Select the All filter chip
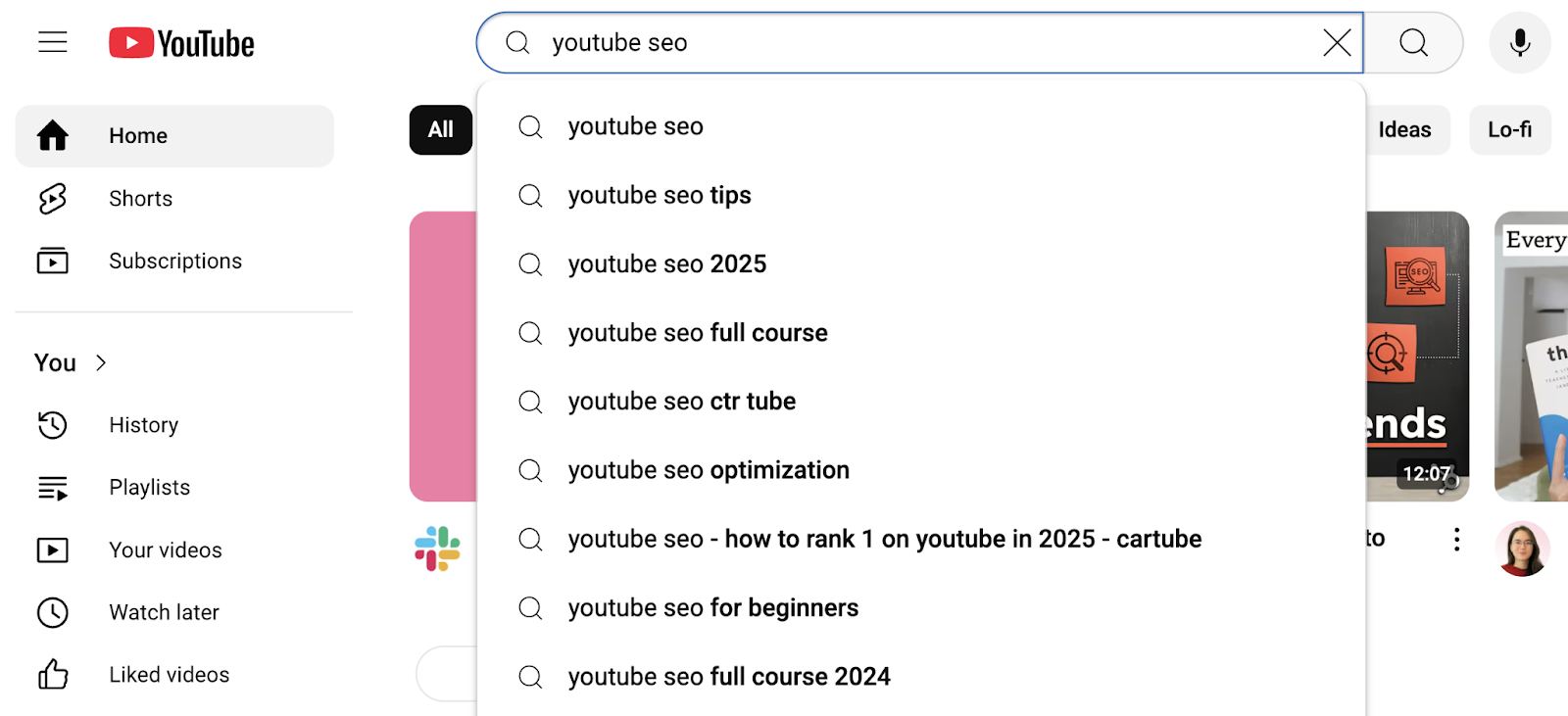Screen dimensions: 1568x716 [x=440, y=129]
